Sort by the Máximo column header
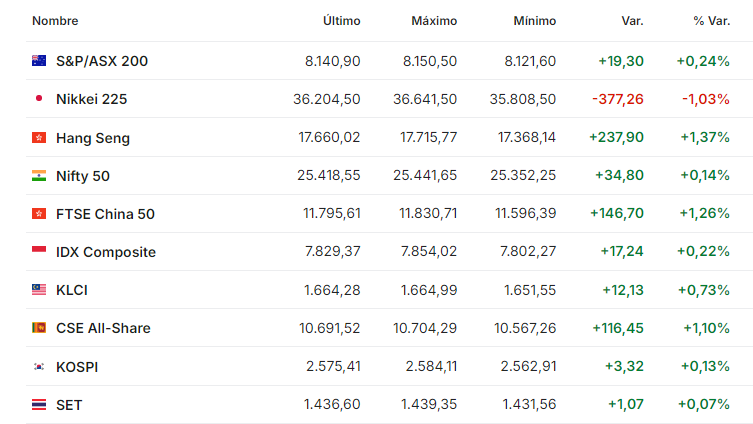The height and width of the screenshot is (424, 753). [x=434, y=21]
